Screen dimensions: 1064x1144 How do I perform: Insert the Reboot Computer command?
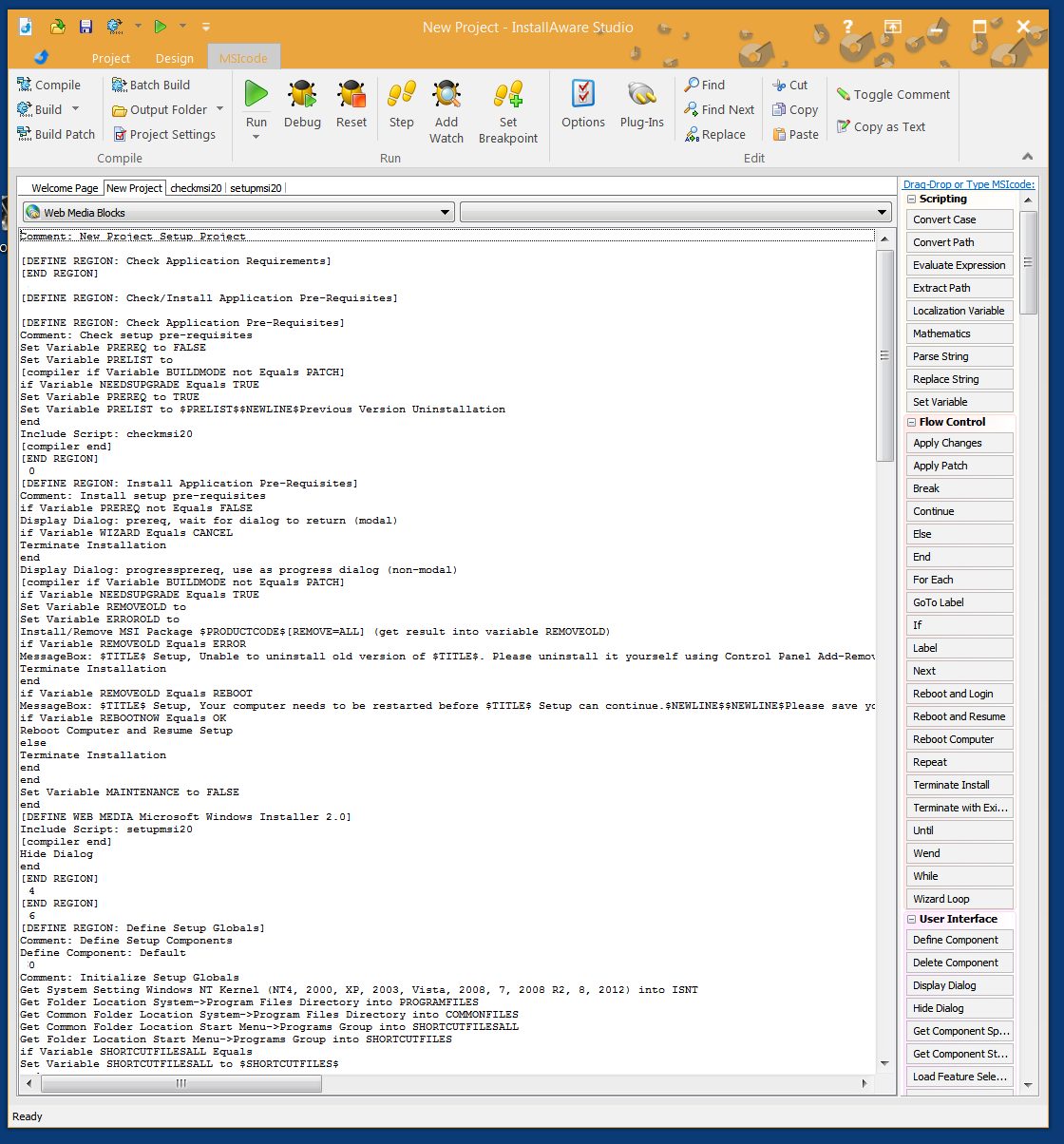[959, 739]
